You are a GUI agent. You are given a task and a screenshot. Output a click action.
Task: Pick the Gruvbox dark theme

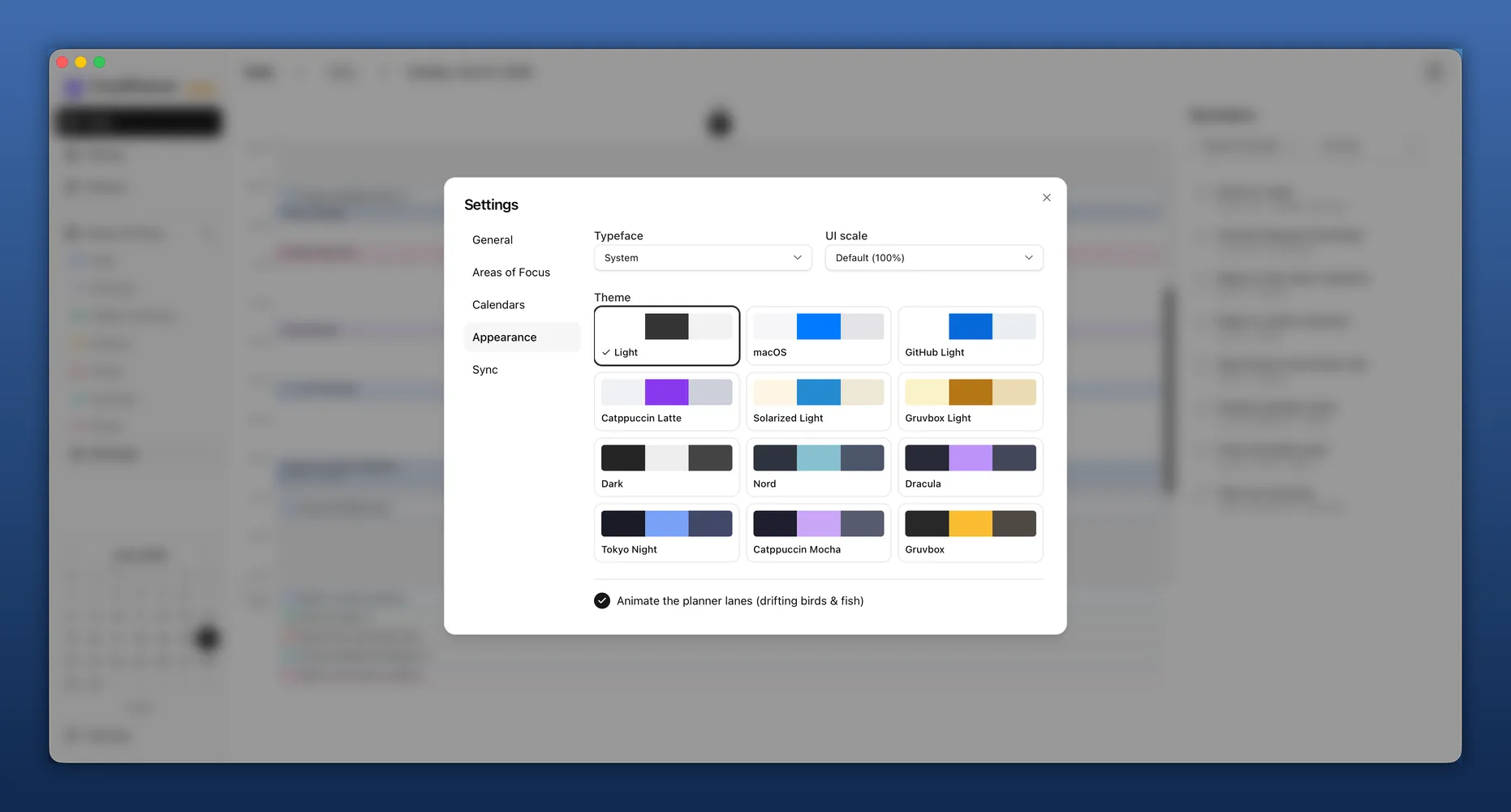click(x=971, y=533)
